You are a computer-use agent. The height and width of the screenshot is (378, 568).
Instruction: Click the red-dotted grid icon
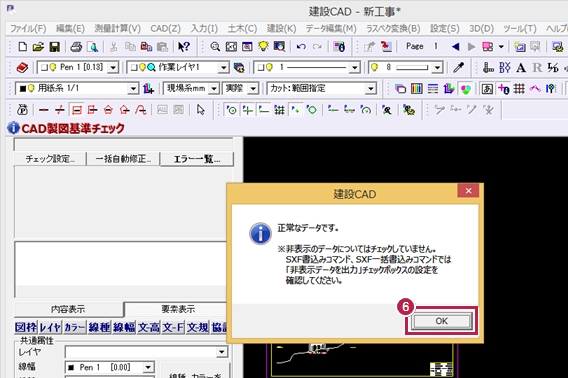click(519, 88)
